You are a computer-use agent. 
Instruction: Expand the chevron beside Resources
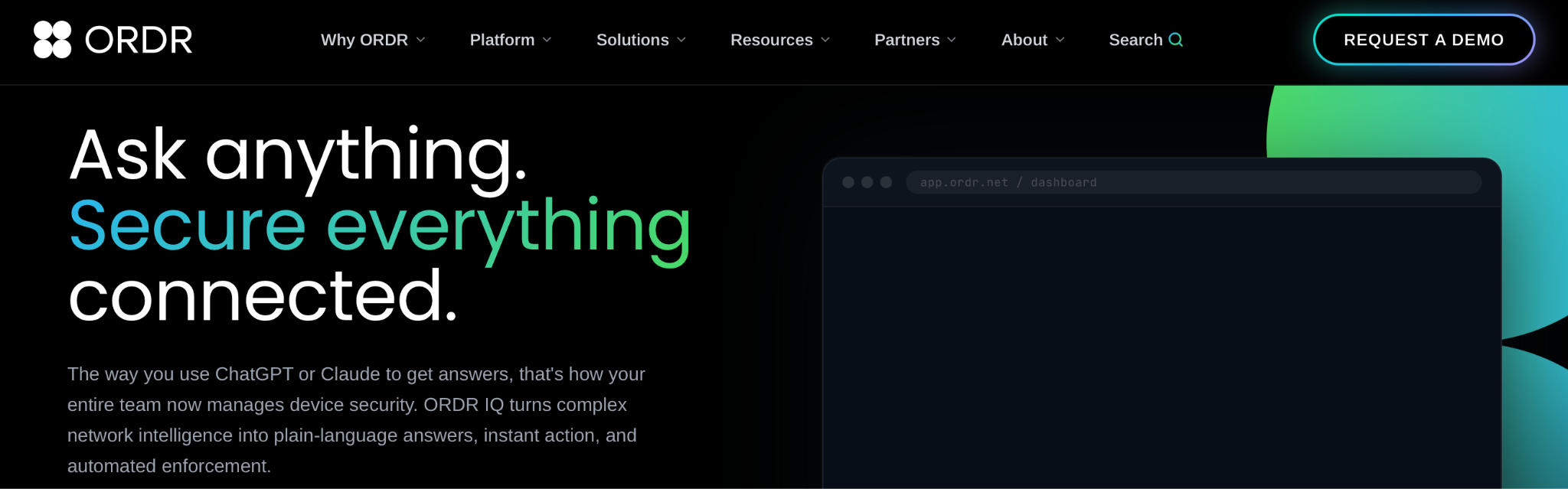point(825,40)
